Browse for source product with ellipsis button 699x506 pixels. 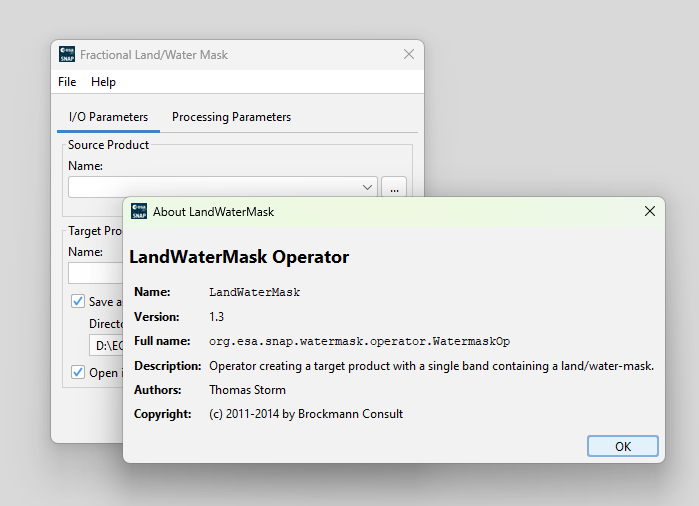coord(394,187)
